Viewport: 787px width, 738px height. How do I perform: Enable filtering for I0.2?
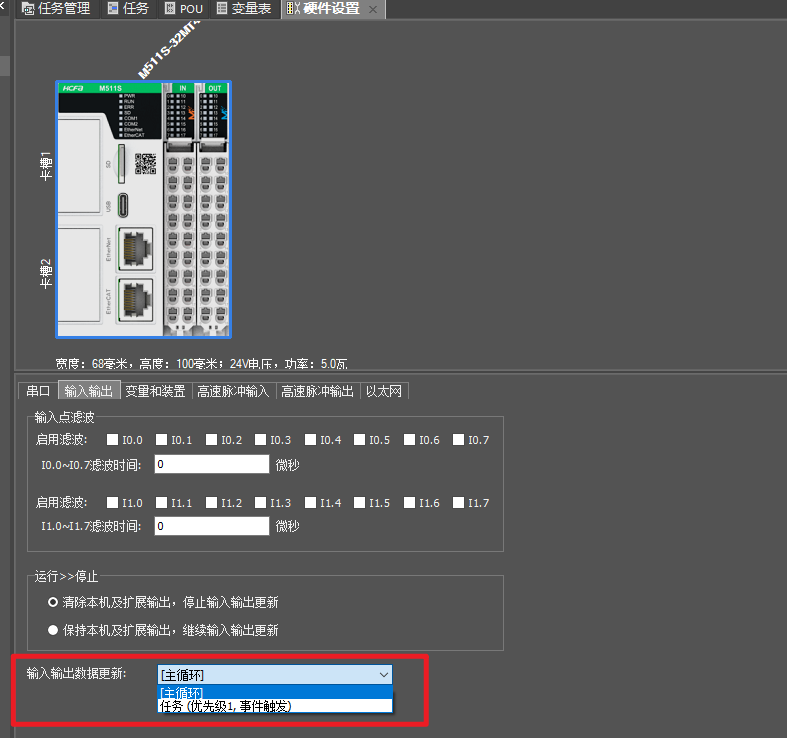click(x=211, y=440)
